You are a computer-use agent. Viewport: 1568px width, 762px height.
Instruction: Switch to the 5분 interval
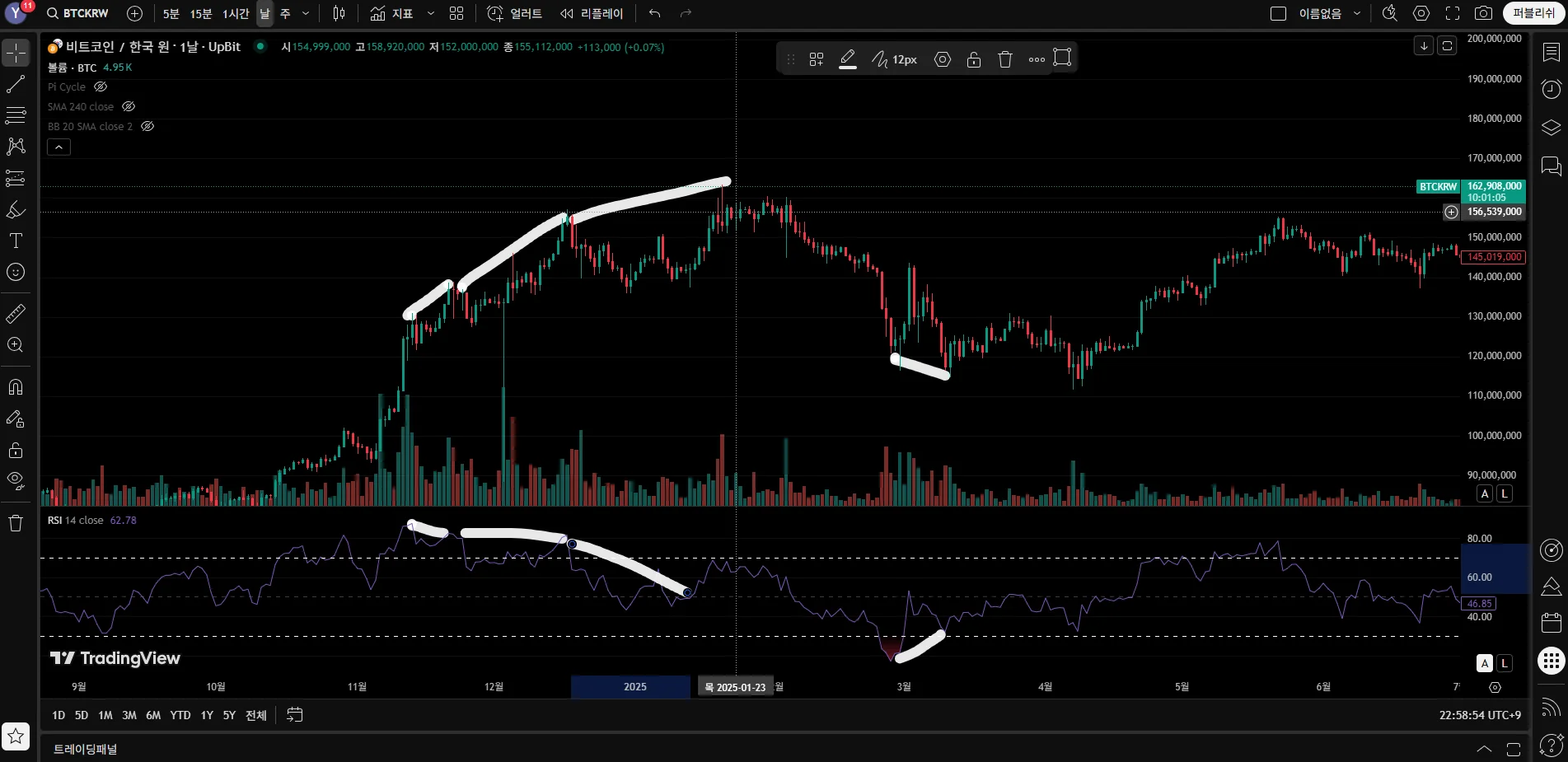click(171, 13)
